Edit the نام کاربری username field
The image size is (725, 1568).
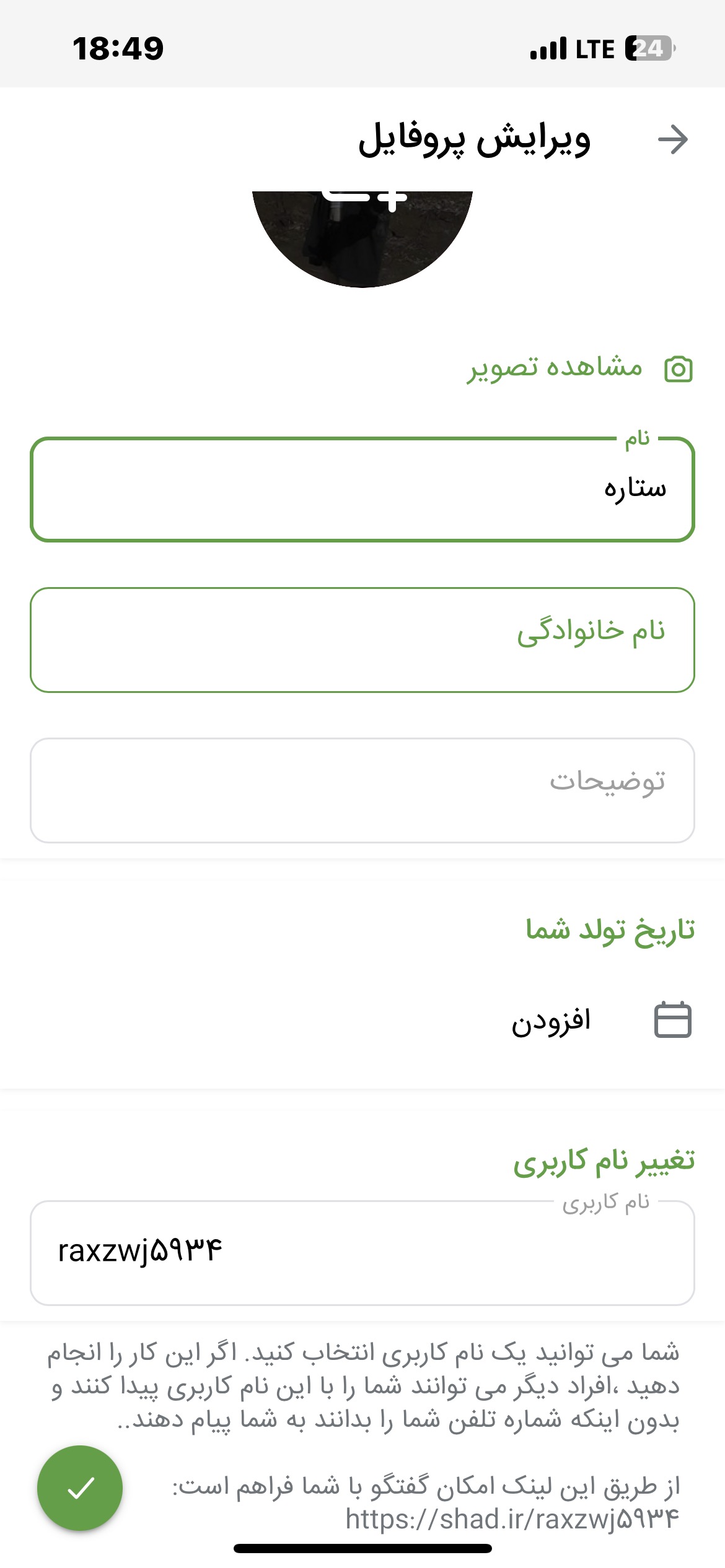coord(362,1253)
